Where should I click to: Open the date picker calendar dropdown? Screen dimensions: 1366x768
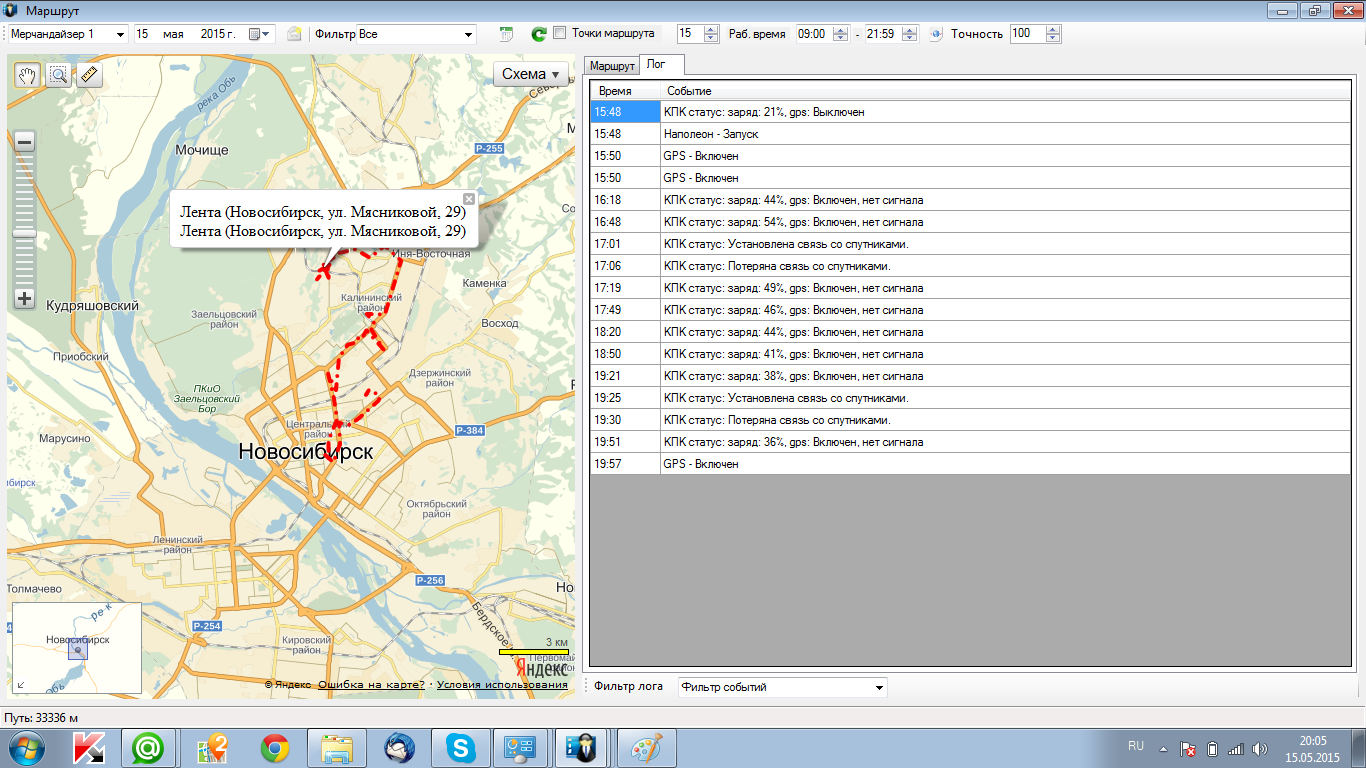point(261,34)
